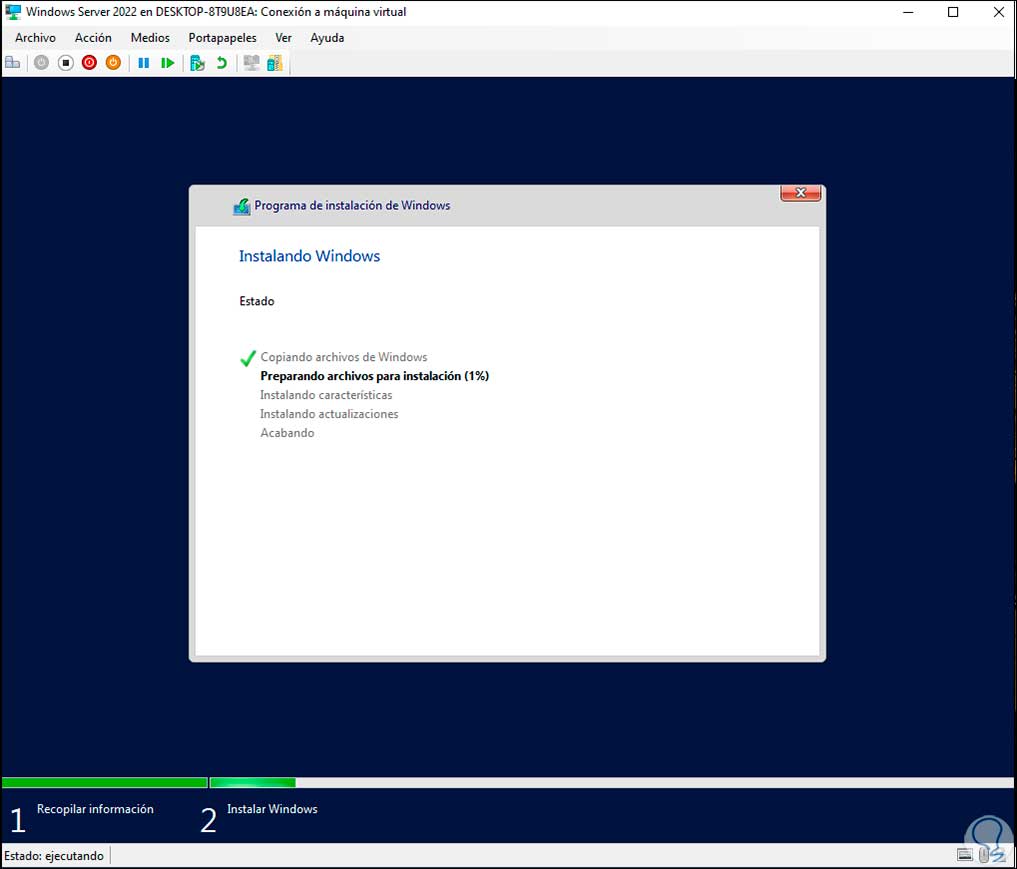Open the share/USB resources toolbar icon
Image resolution: width=1017 pixels, height=869 pixels.
pyautogui.click(x=275, y=63)
